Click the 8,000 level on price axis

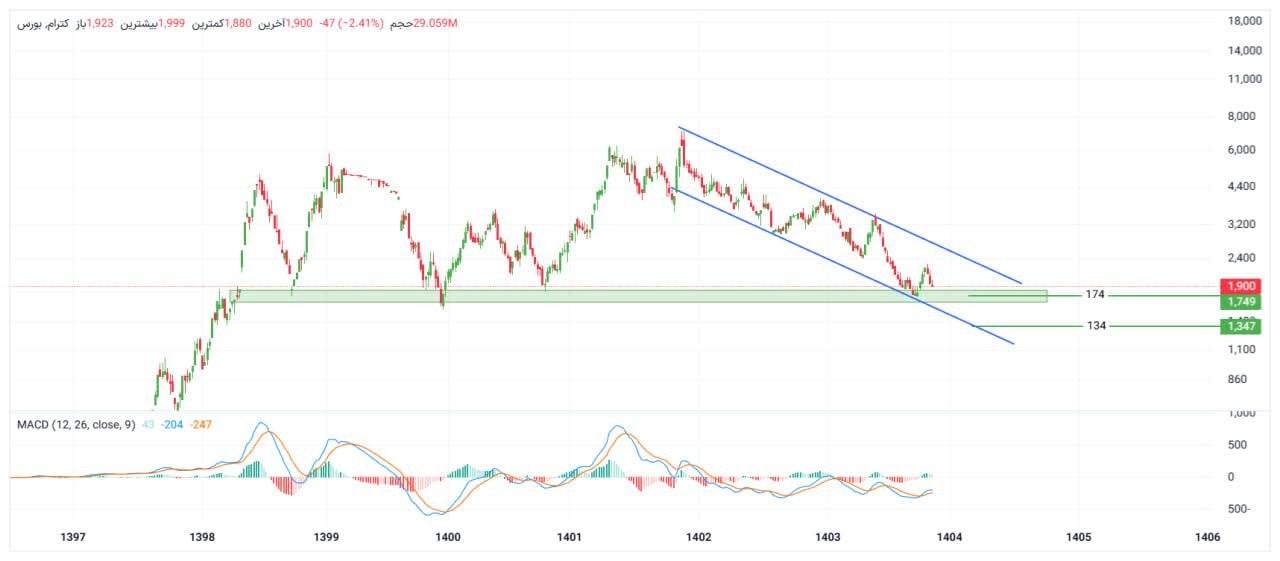[x=1244, y=116]
